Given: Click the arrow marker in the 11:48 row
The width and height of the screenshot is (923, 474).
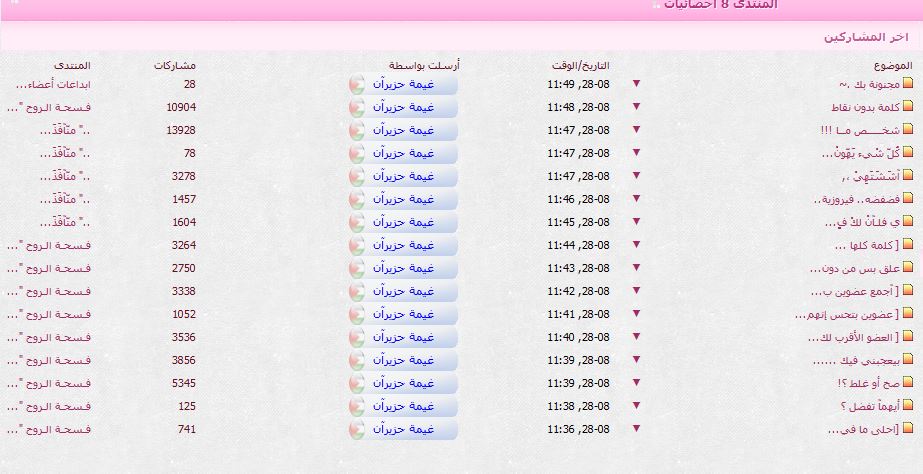Looking at the screenshot, I should point(635,108).
